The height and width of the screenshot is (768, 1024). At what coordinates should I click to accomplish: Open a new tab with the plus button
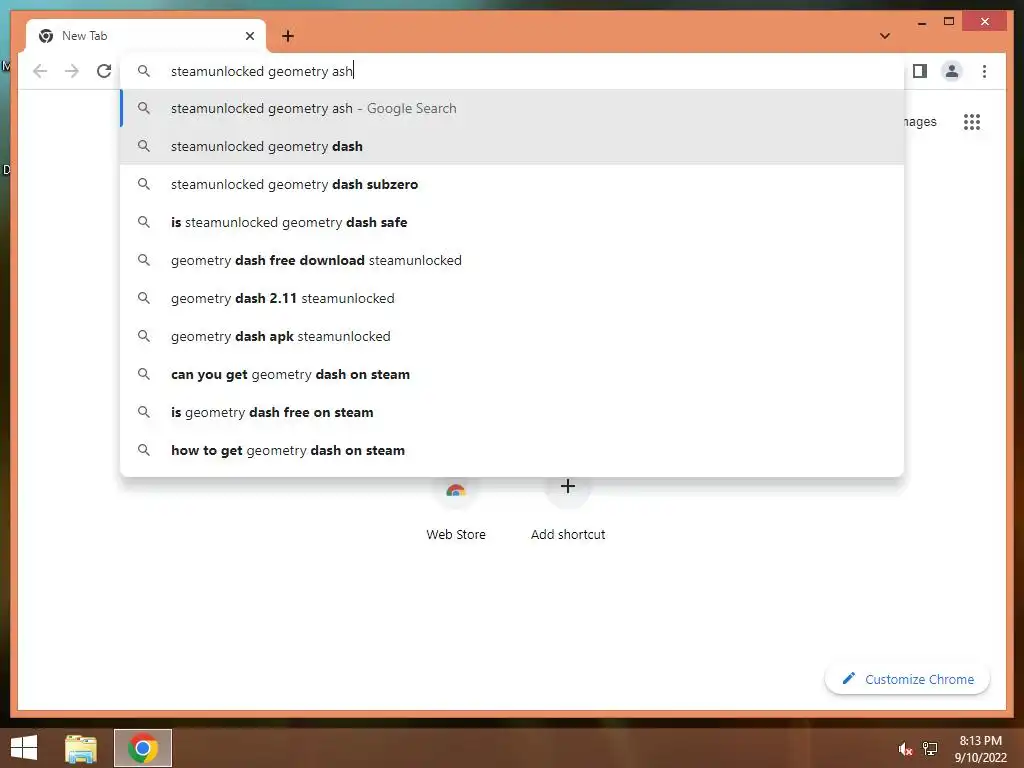(288, 36)
